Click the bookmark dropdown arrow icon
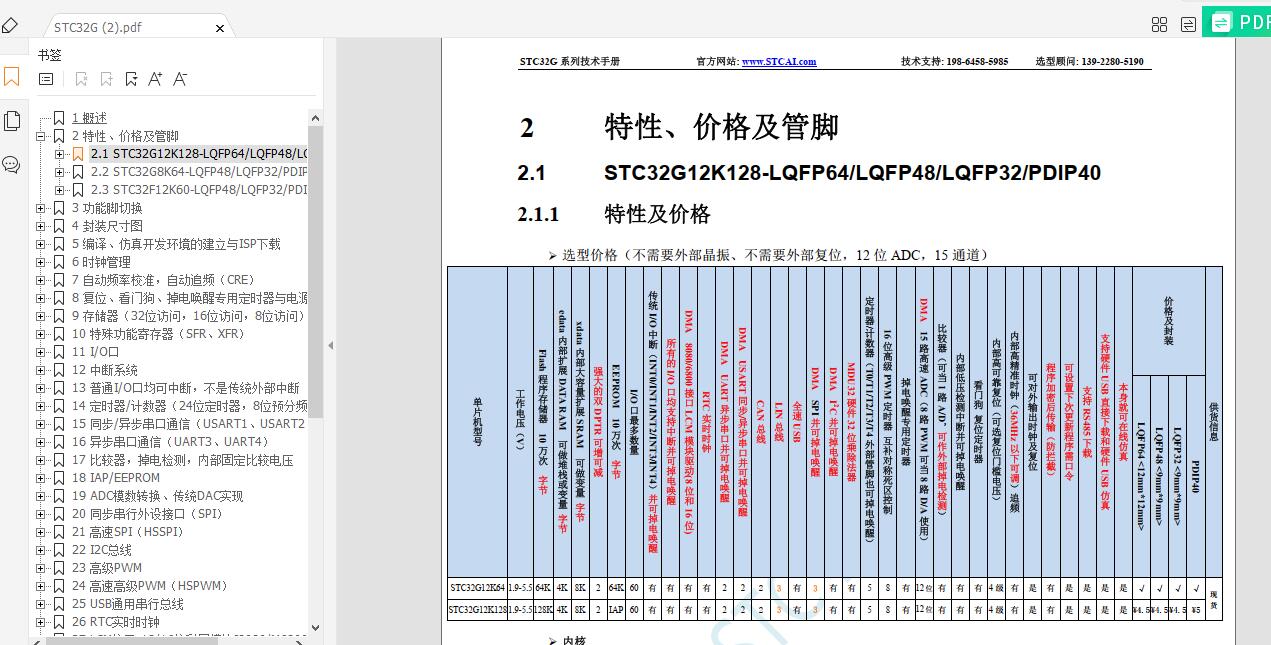This screenshot has width=1271, height=645. pyautogui.click(x=131, y=79)
